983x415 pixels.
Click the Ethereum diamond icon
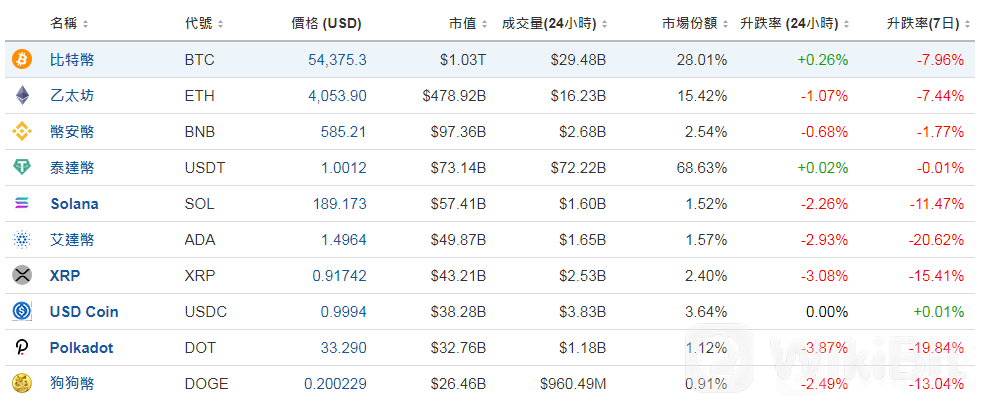[22, 95]
